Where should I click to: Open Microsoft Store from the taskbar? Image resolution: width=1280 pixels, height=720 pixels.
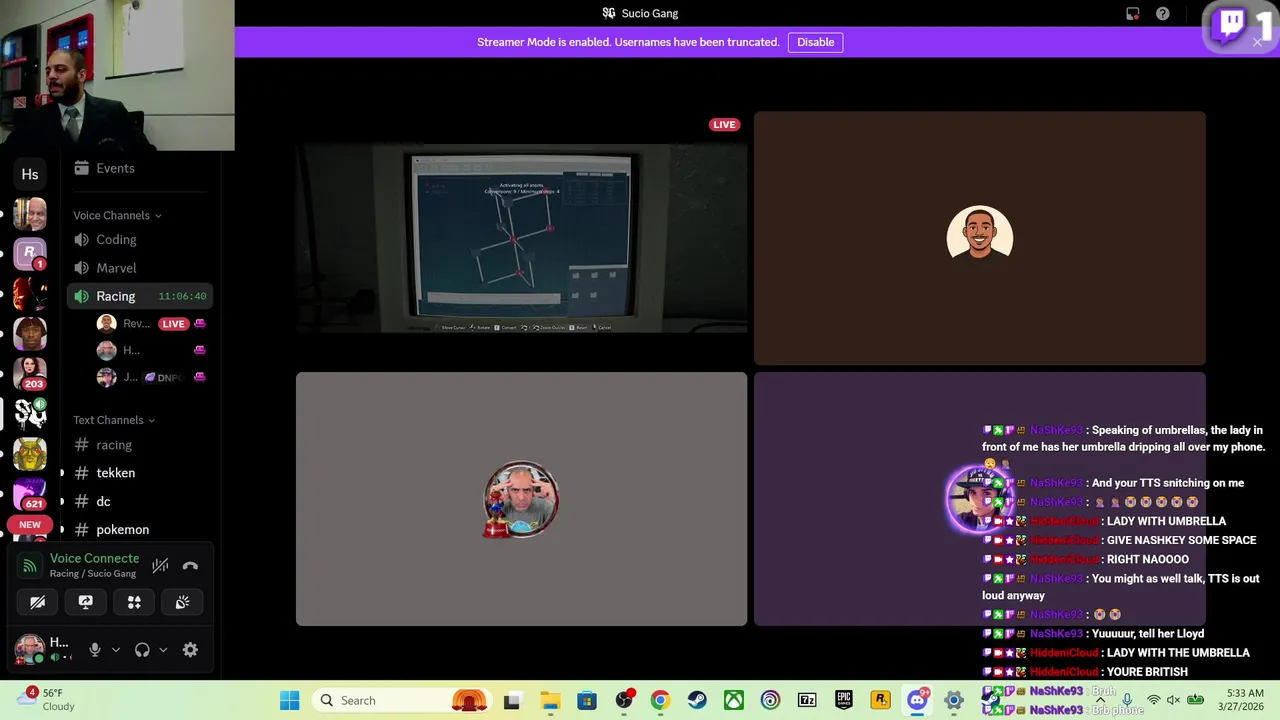[x=587, y=700]
